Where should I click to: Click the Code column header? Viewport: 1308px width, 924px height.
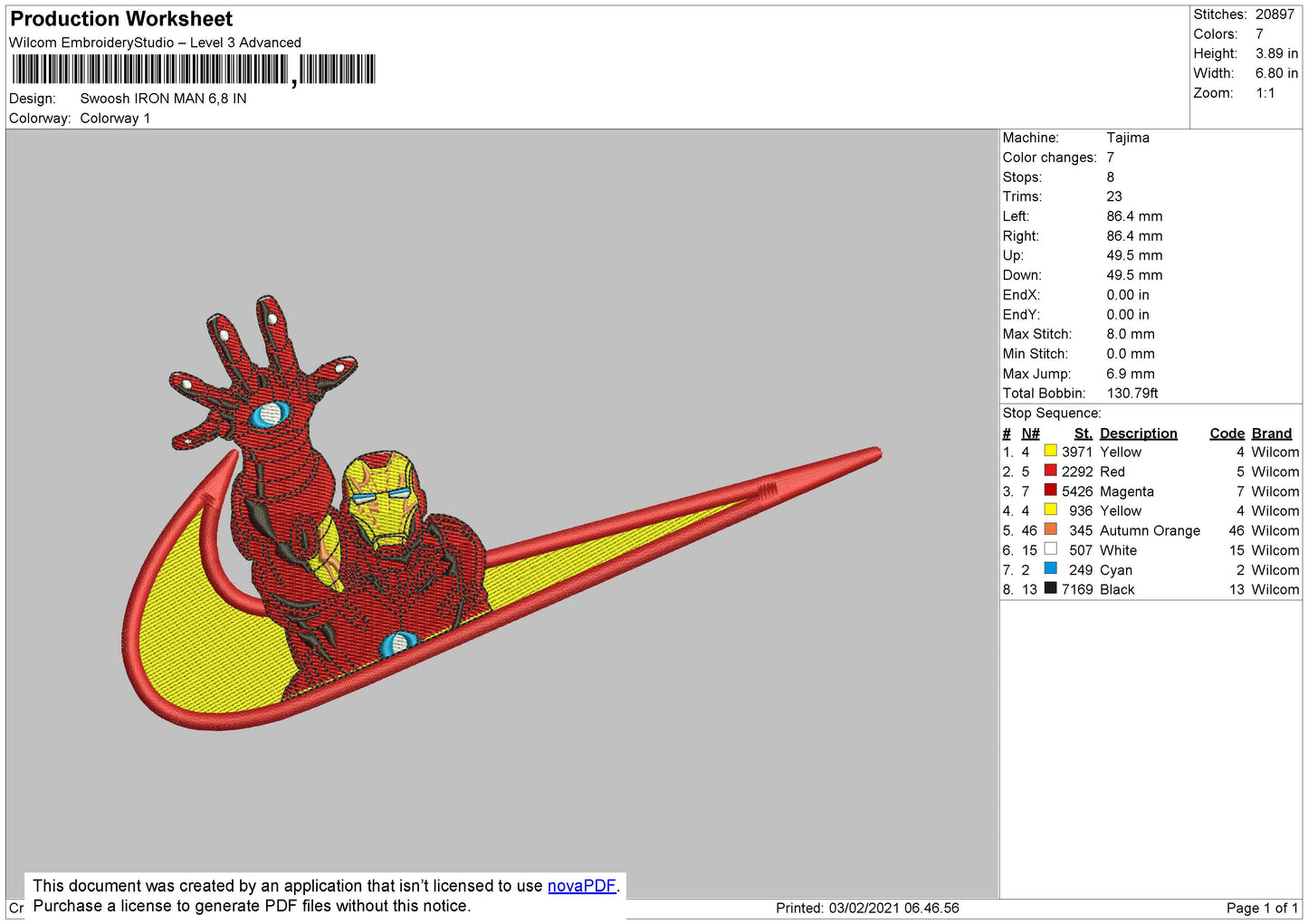point(1227,433)
